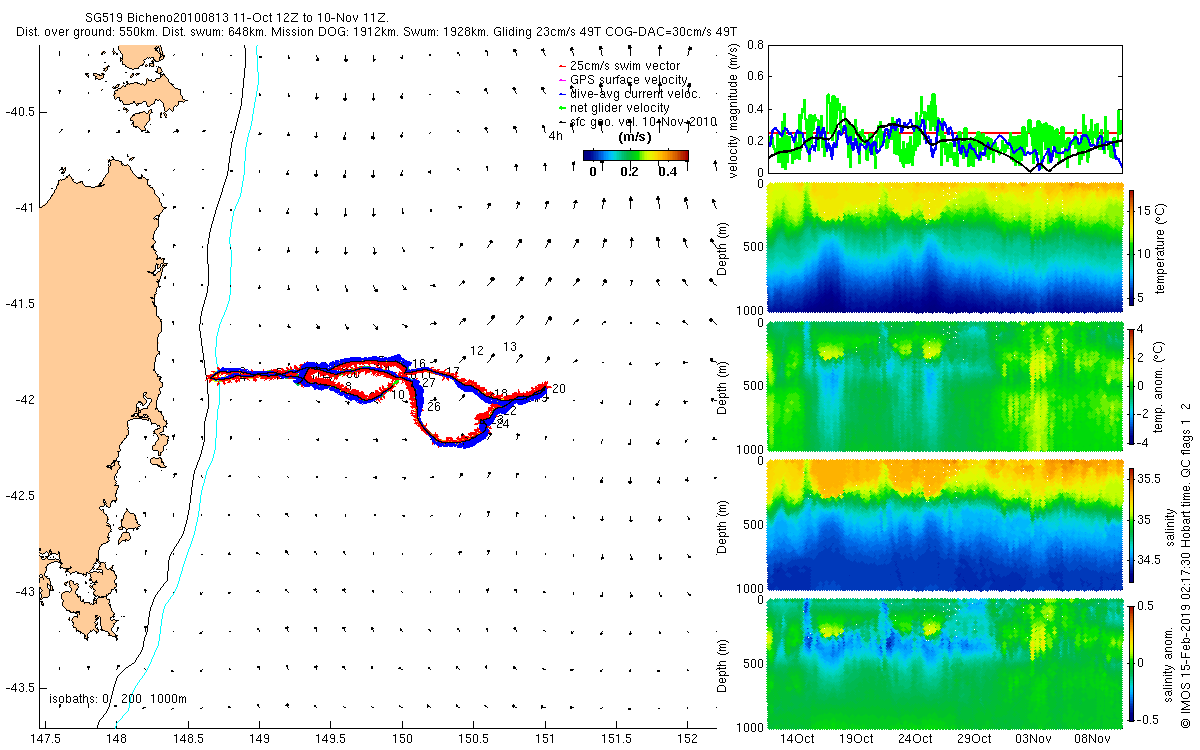The width and height of the screenshot is (1200, 750).
Task: Click the track day marker '18'
Action: pos(501,394)
